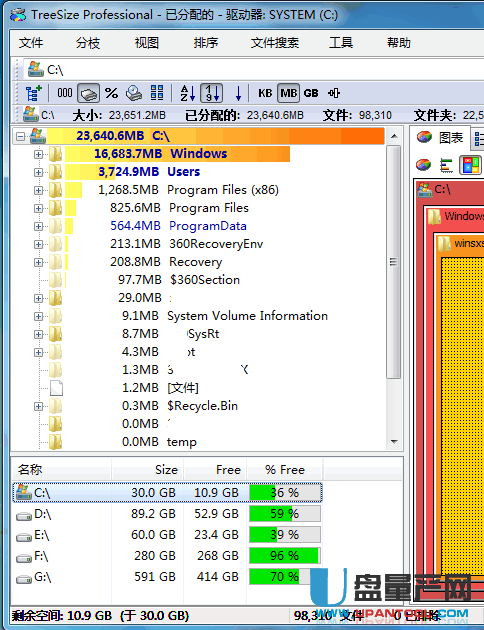Expand the System Volume Information node
The image size is (484, 630).
[38, 317]
